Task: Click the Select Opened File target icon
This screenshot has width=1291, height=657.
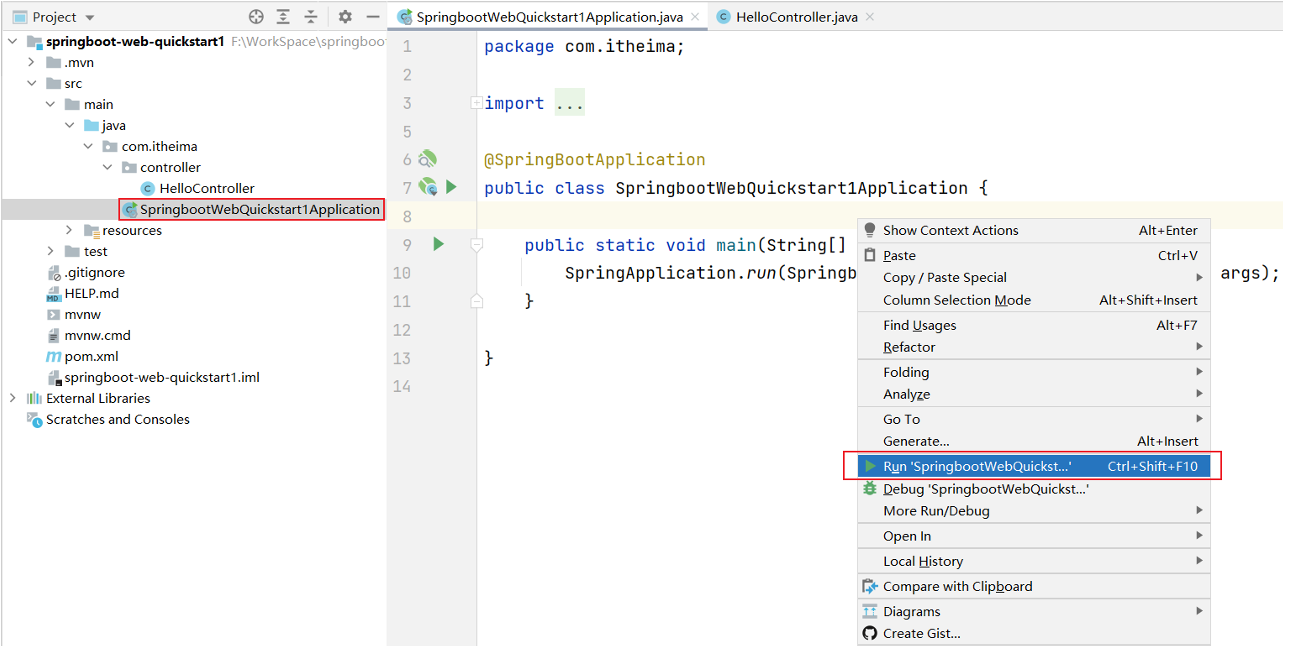Action: pos(256,16)
